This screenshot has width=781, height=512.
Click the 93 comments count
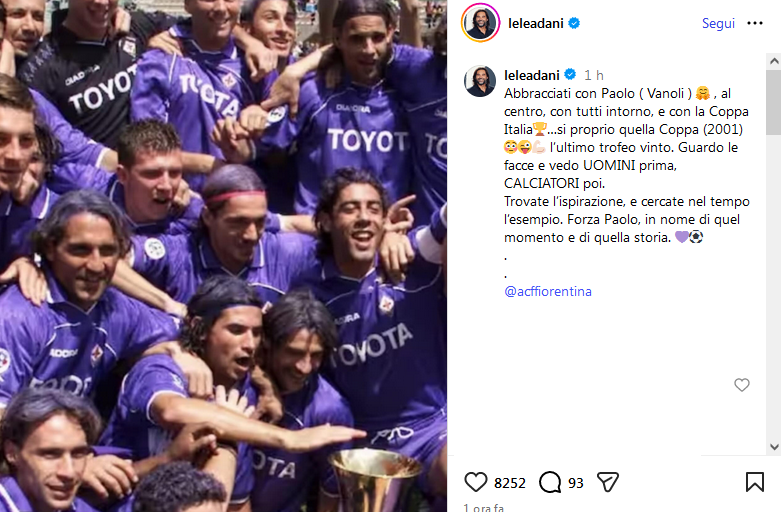[x=575, y=483]
